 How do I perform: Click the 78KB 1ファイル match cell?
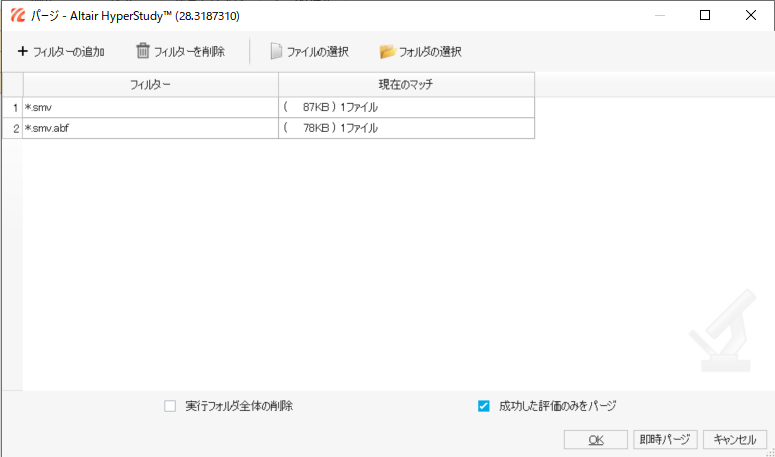point(405,128)
